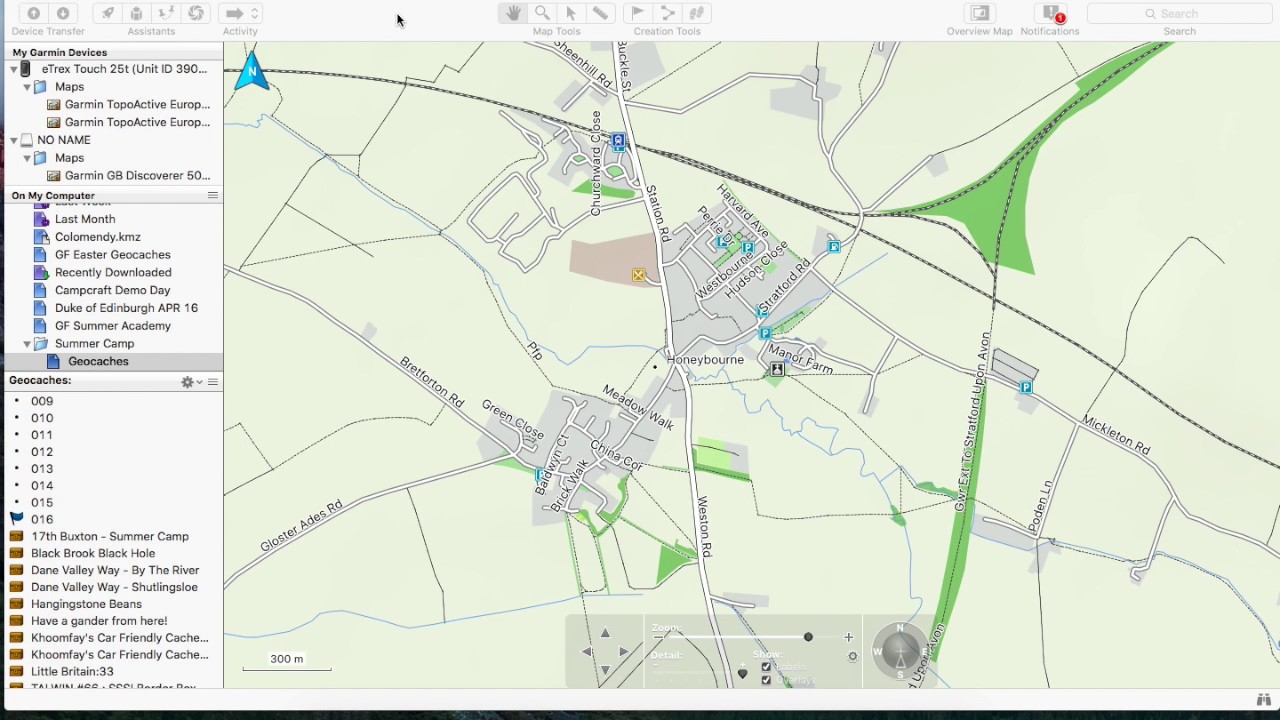
Task: Click the backpack assistant icon
Action: pos(137,13)
